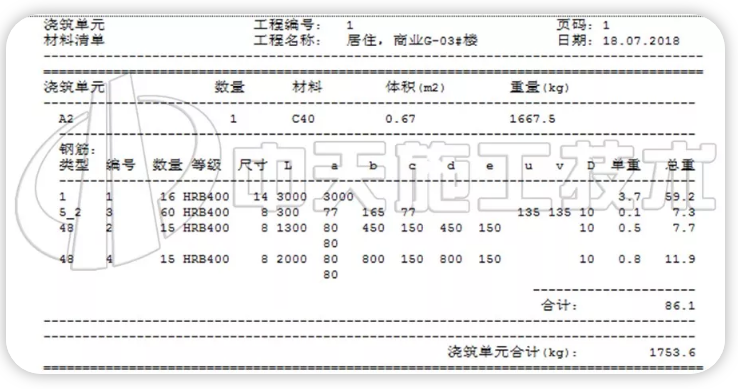Click the 合计 subtotal value 86.1
Image resolution: width=738 pixels, height=389 pixels.
point(680,306)
